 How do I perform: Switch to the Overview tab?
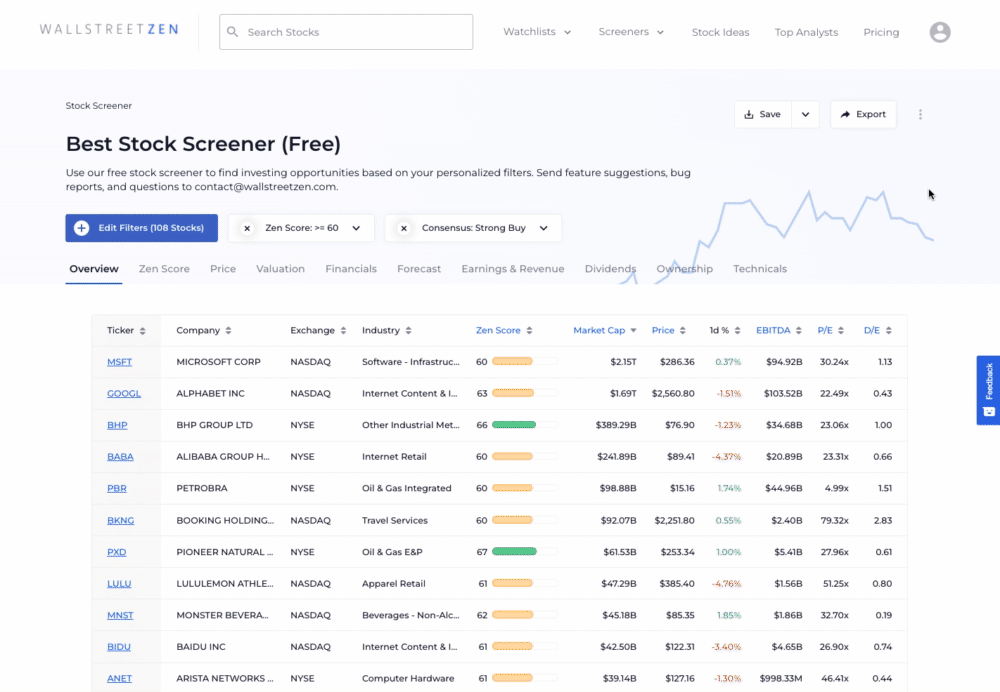94,269
